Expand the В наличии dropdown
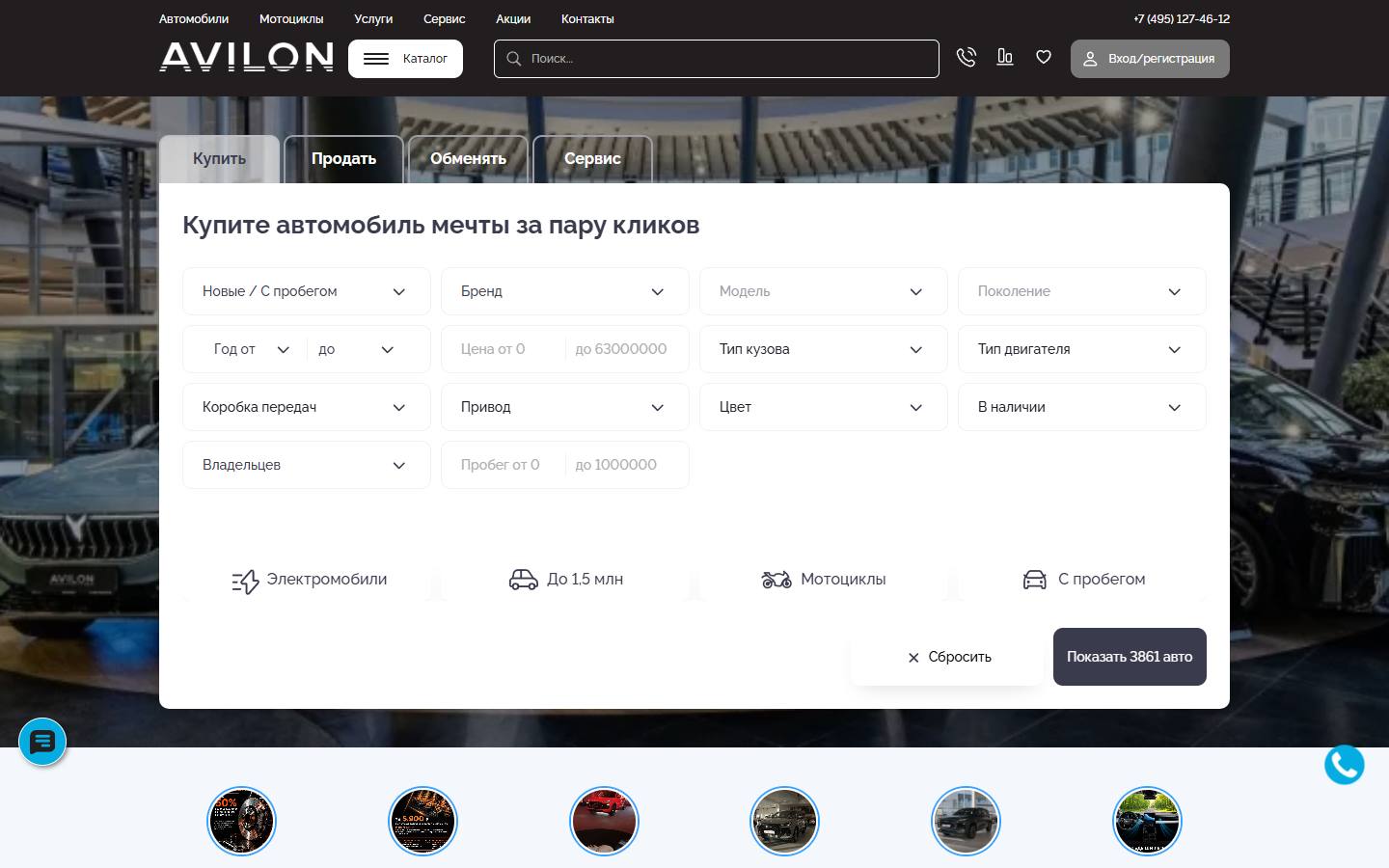The width and height of the screenshot is (1389, 868). point(1082,407)
